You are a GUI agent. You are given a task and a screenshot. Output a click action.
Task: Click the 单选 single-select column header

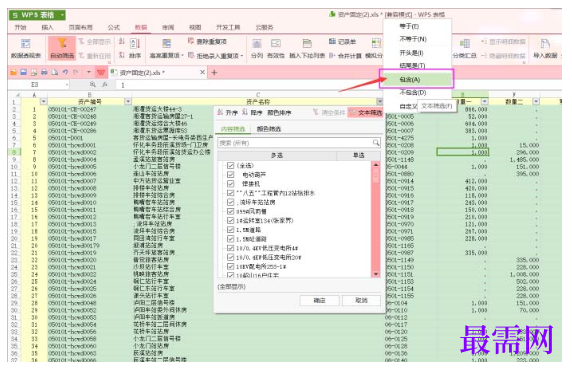(359, 155)
